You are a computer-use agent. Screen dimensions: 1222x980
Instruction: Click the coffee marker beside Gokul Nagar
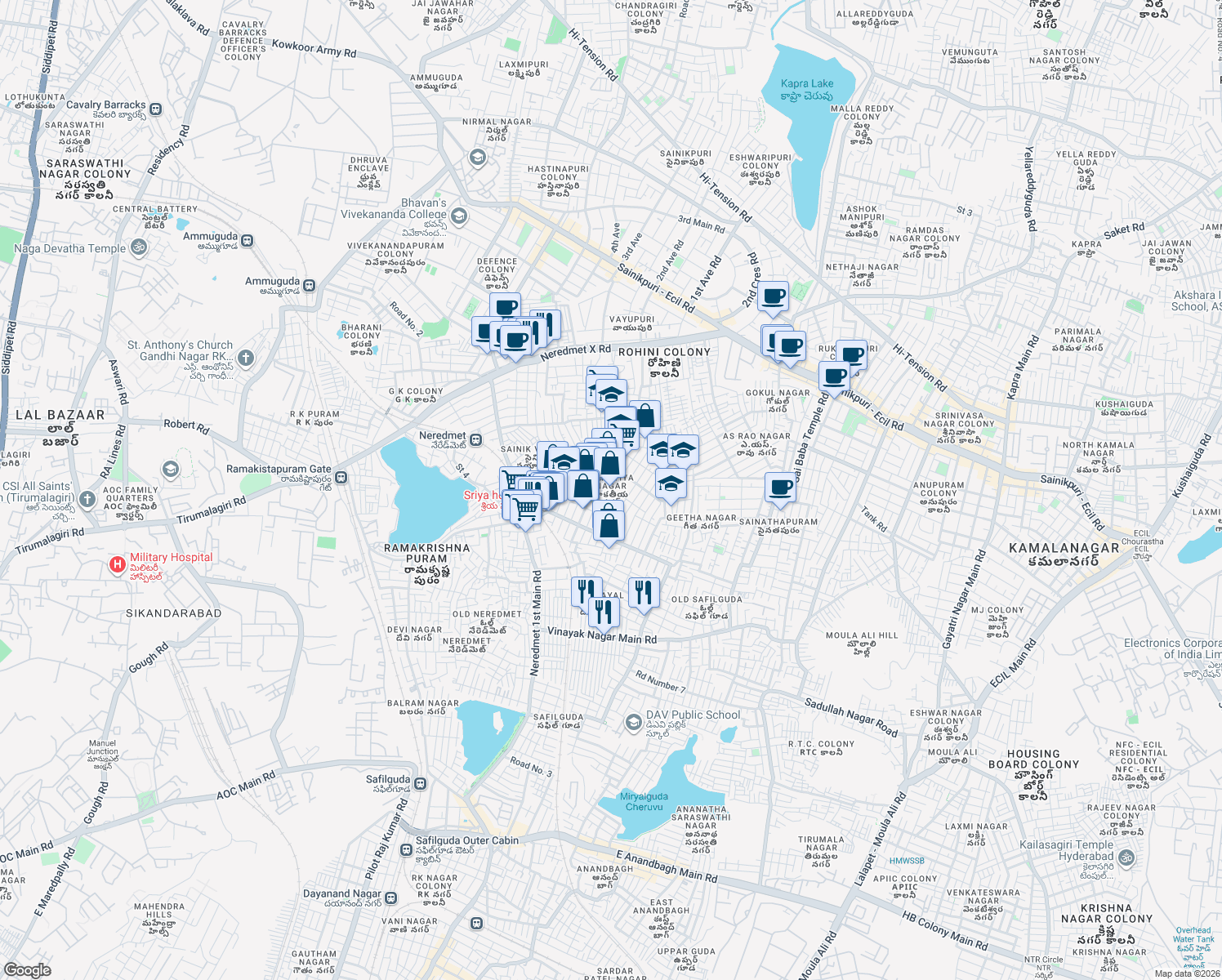pos(833,376)
